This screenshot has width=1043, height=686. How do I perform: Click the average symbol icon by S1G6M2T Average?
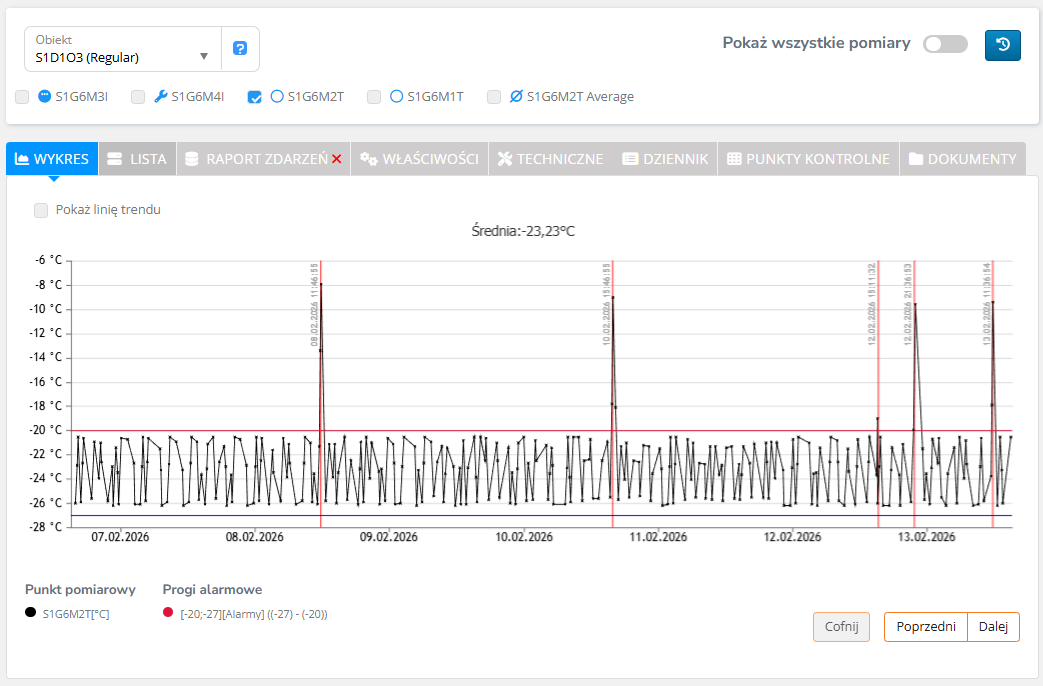click(516, 97)
